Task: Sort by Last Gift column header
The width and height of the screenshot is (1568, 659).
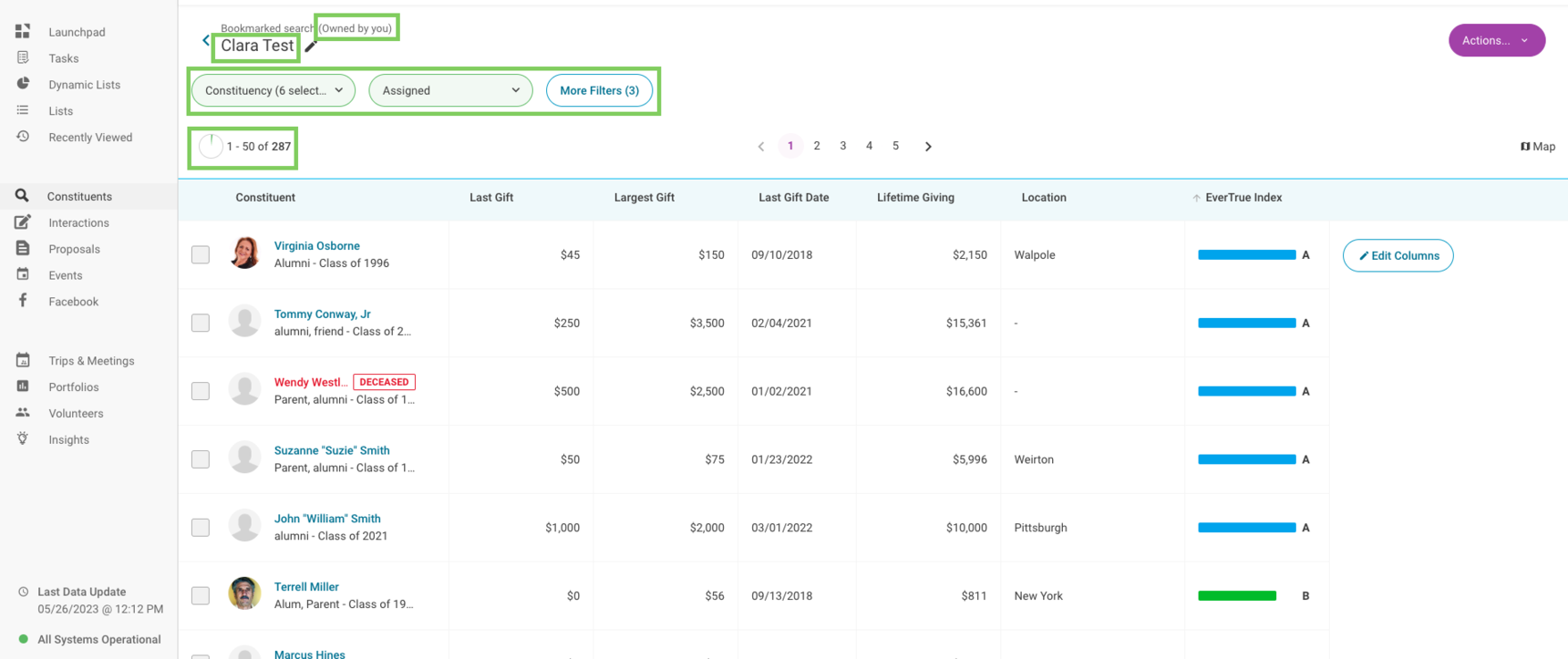Action: tap(491, 198)
